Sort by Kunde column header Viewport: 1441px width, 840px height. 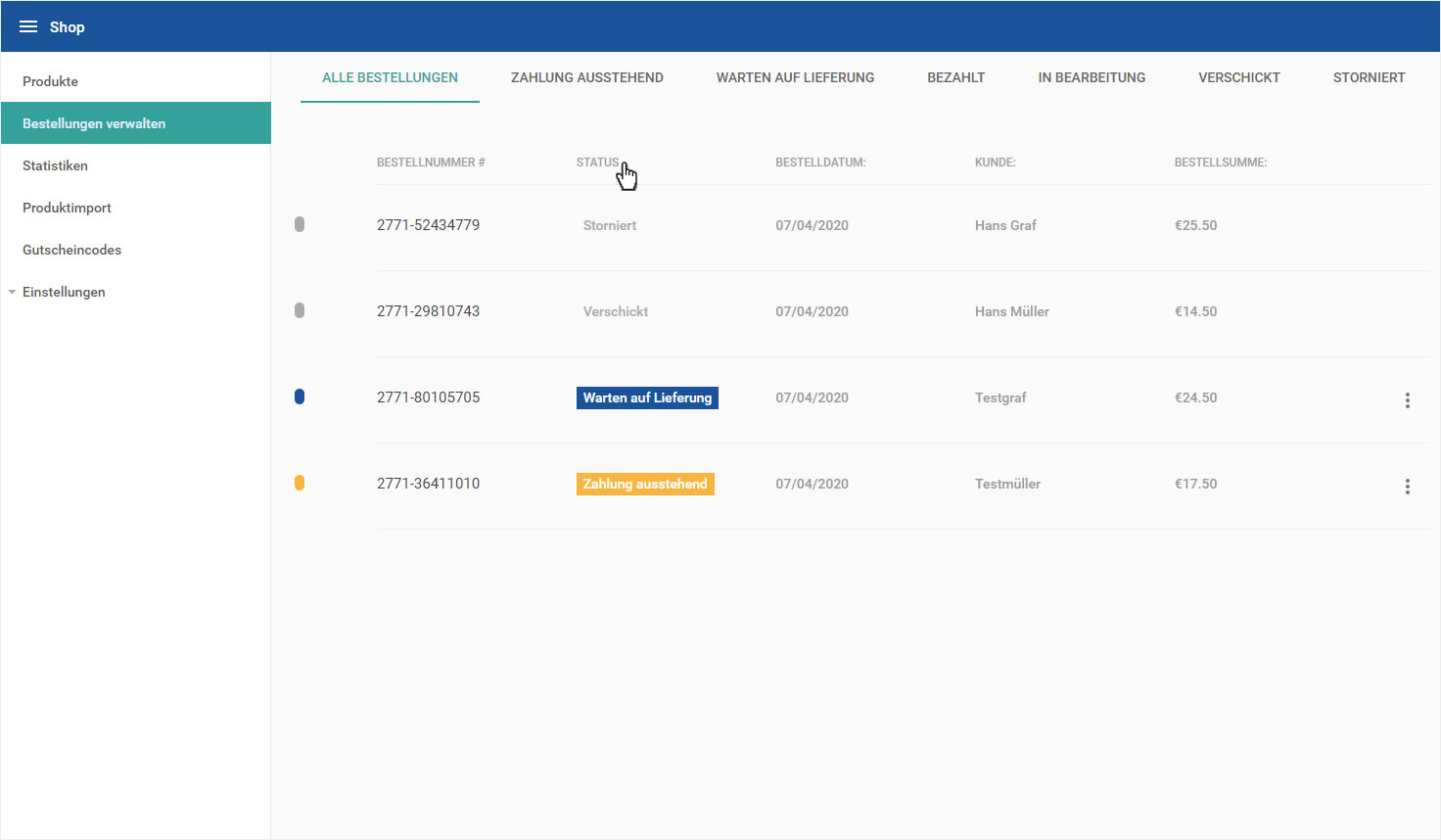pyautogui.click(x=995, y=163)
